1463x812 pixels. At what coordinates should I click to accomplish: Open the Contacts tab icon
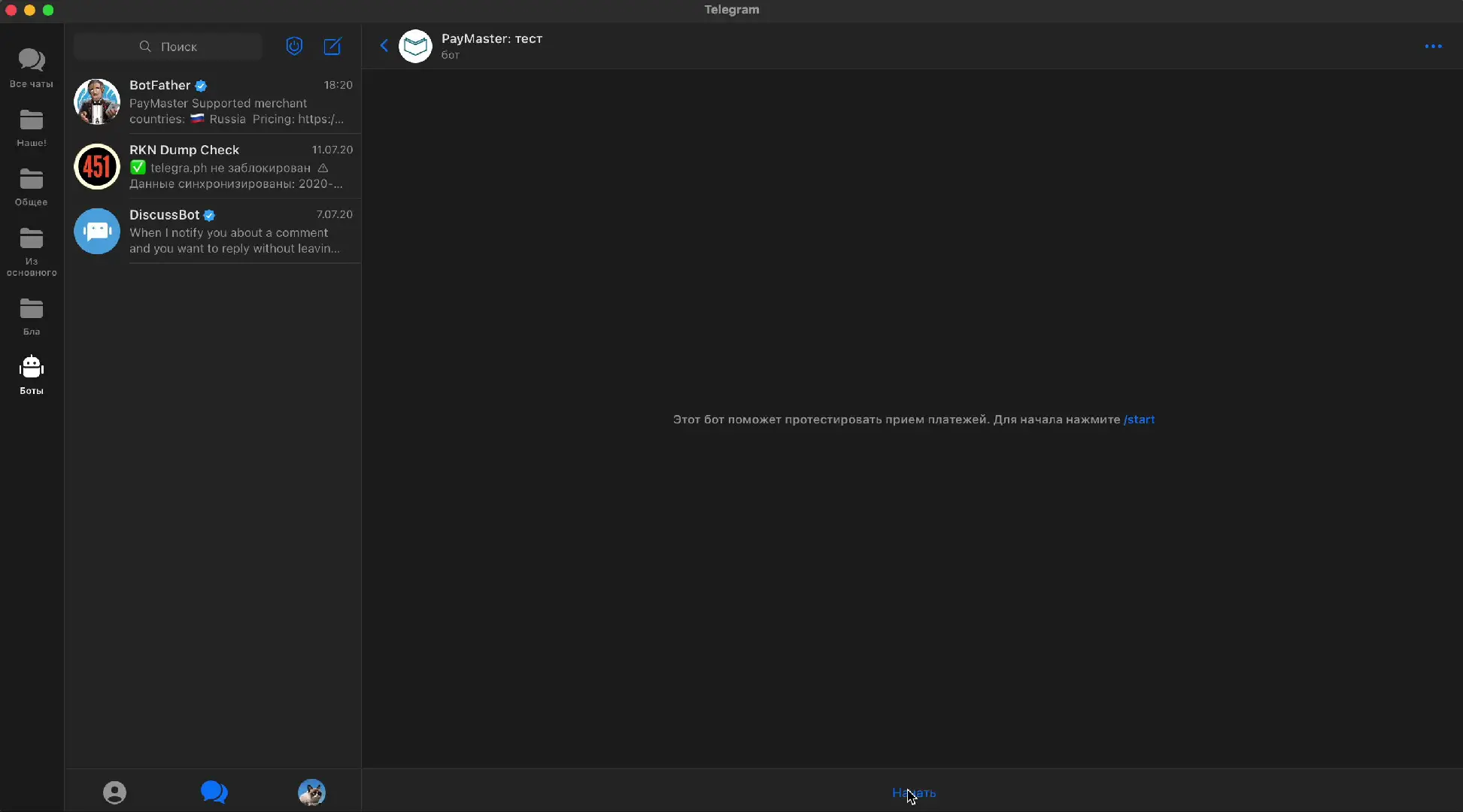pos(114,792)
